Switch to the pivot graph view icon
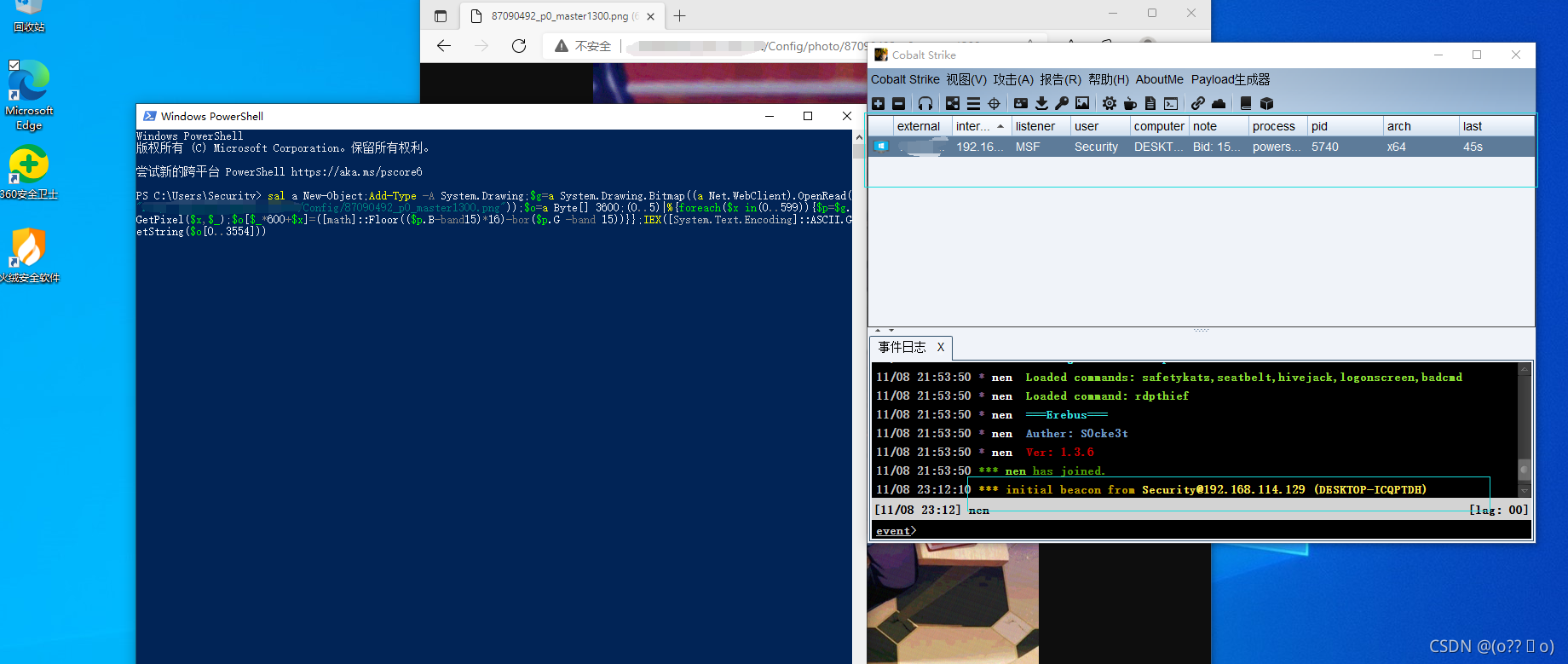This screenshot has width=1568, height=664. point(953,103)
